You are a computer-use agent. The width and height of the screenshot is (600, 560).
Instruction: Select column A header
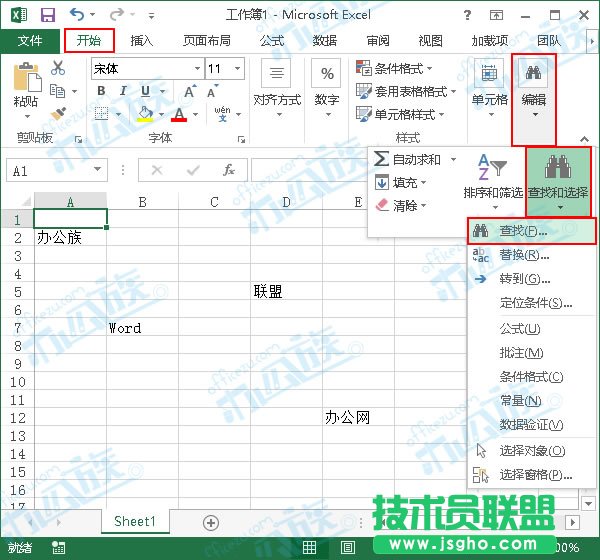point(70,201)
